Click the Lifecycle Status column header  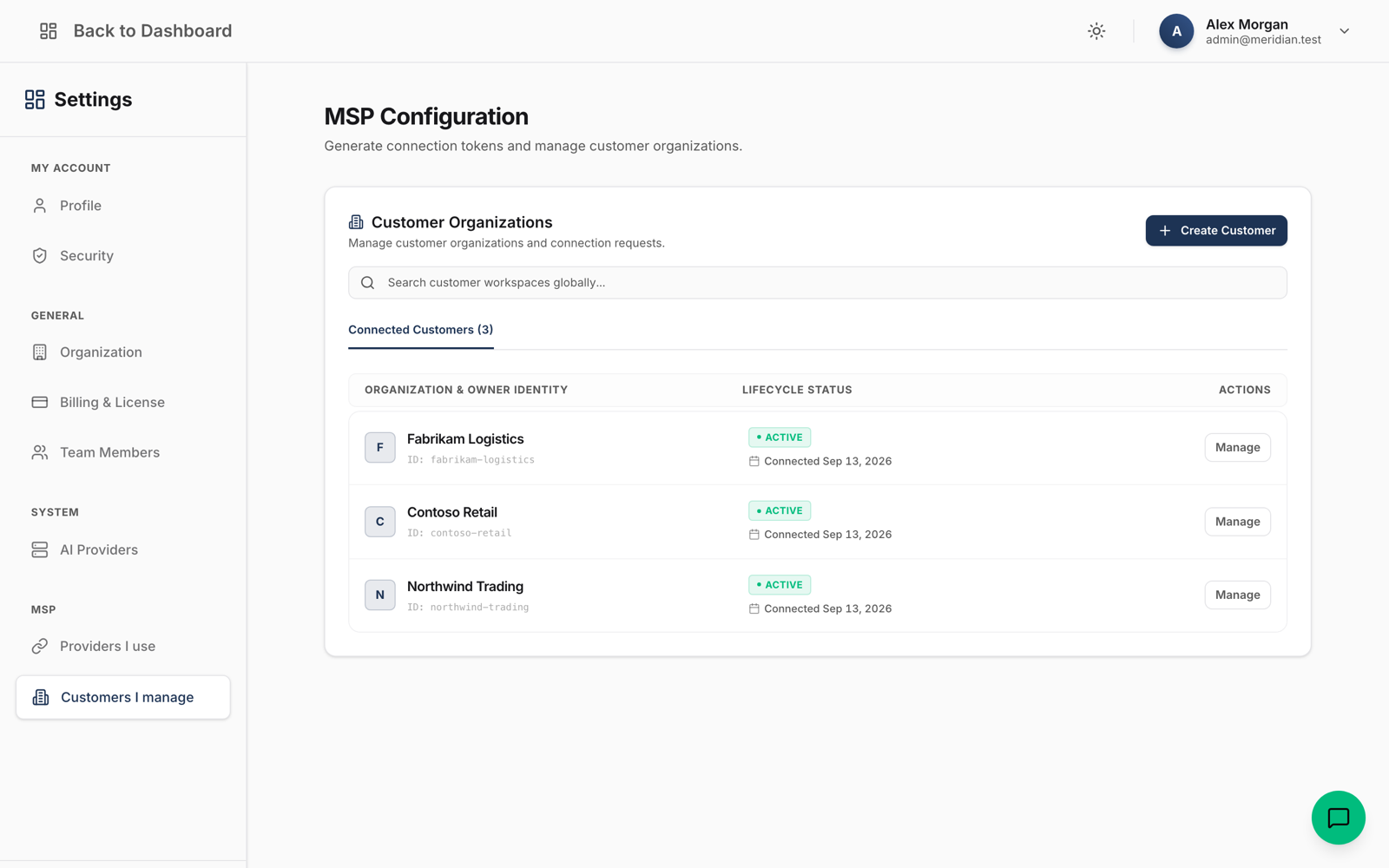[x=797, y=391]
